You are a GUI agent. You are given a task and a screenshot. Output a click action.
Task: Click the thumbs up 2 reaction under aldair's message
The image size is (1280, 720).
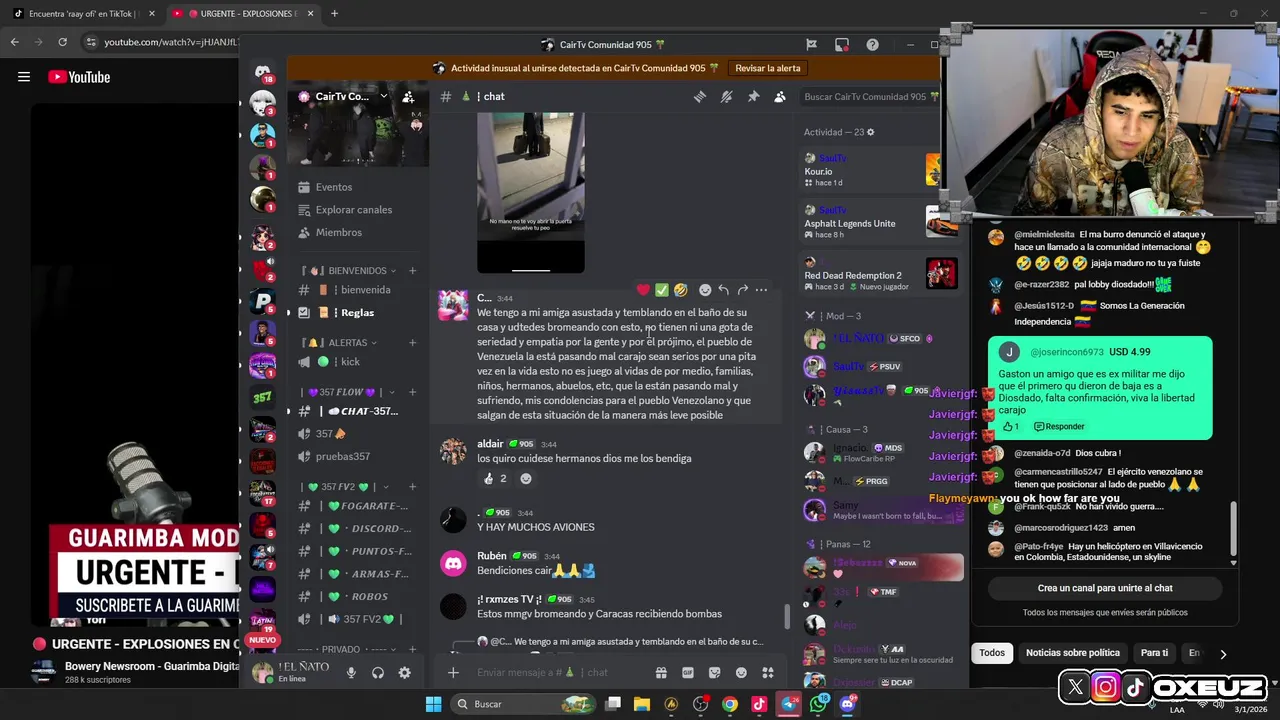(x=495, y=479)
